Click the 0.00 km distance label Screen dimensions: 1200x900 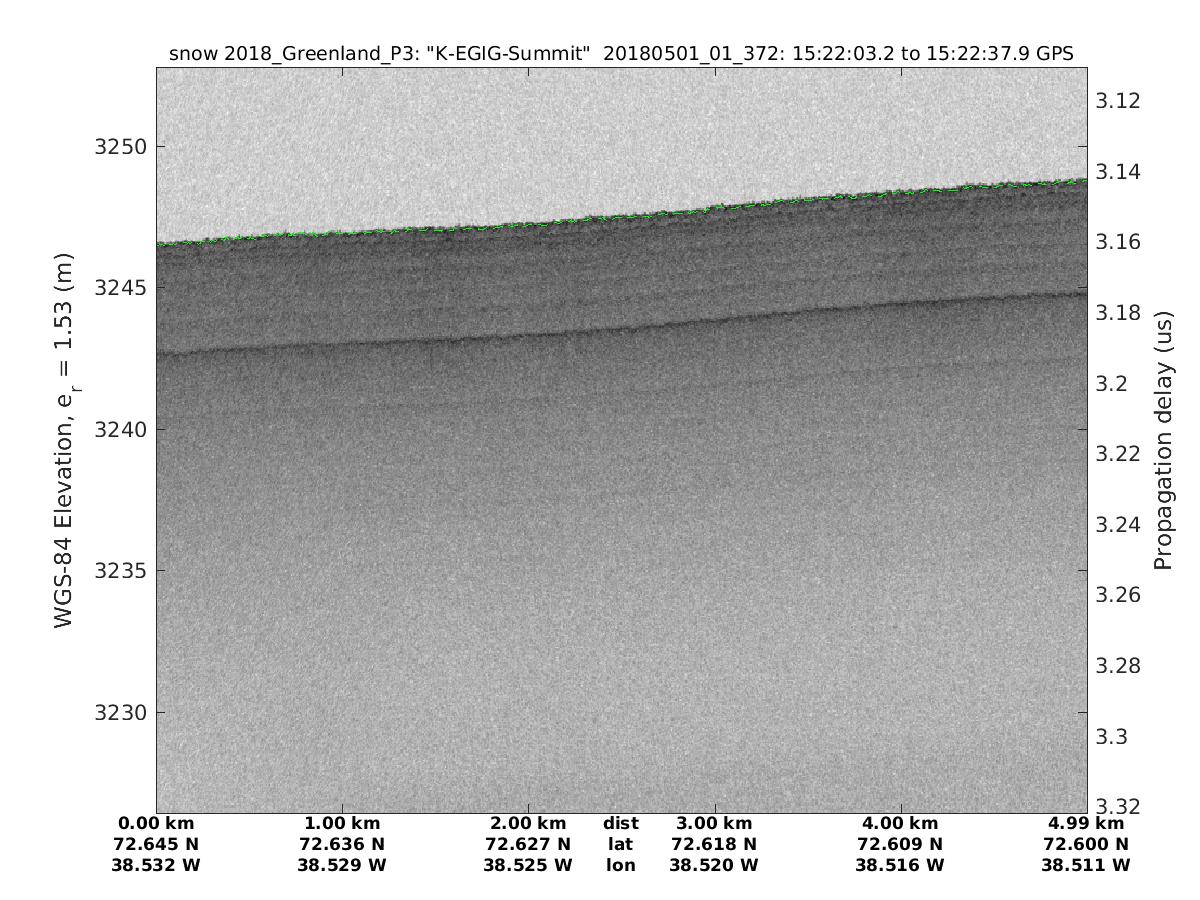157,824
